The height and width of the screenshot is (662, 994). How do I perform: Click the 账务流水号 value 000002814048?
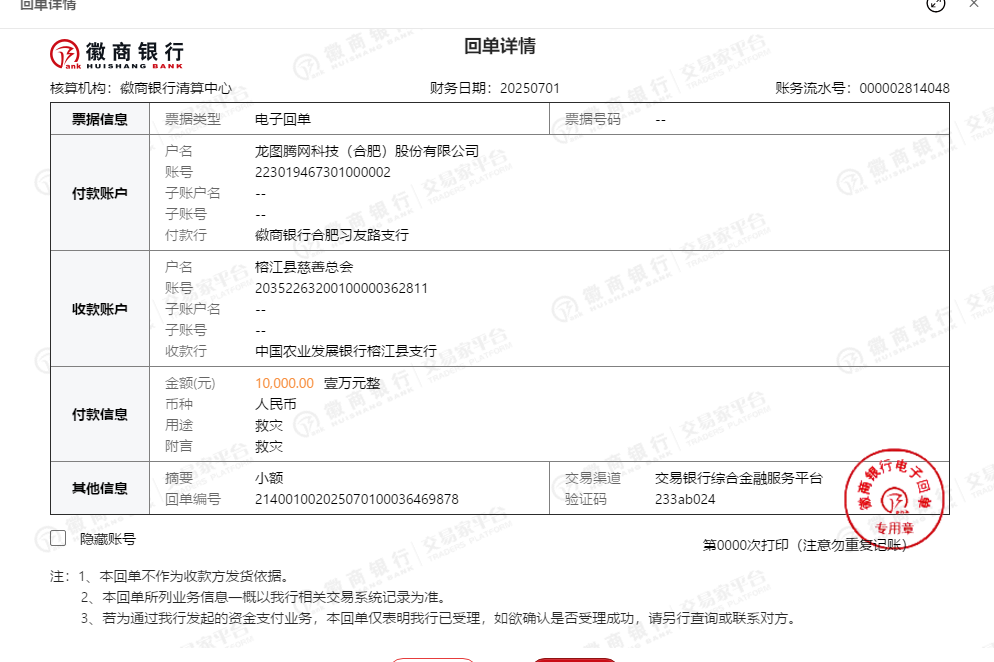coord(904,88)
